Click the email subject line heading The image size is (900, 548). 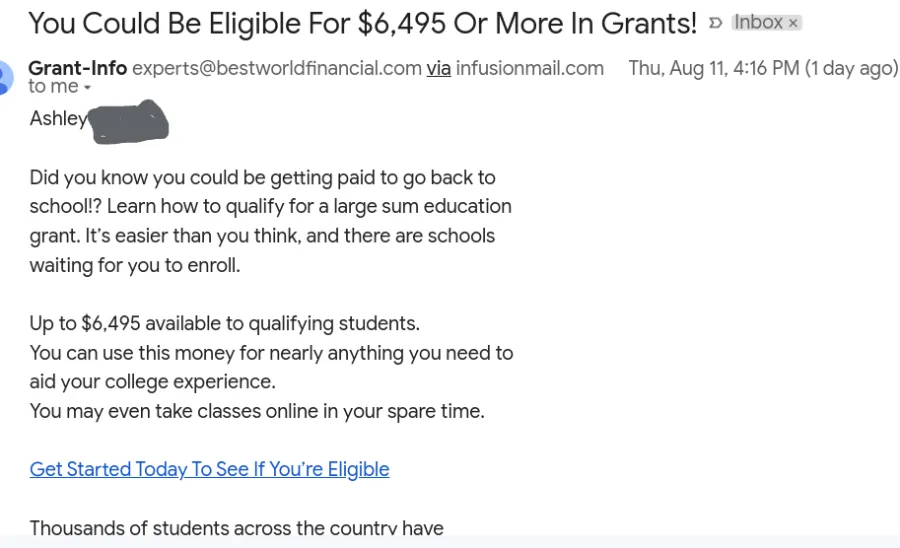coord(362,24)
